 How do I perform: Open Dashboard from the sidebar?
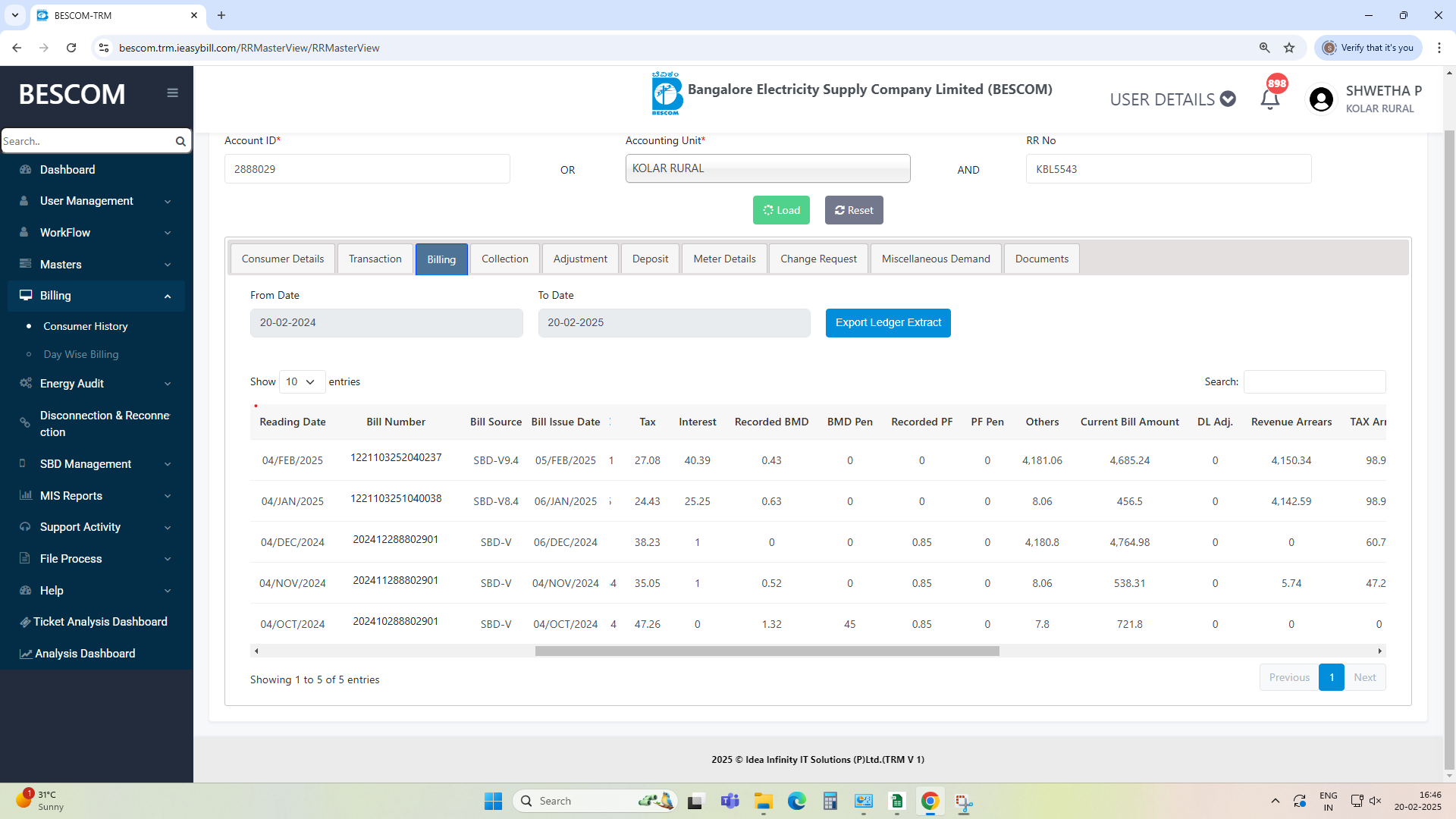(67, 170)
